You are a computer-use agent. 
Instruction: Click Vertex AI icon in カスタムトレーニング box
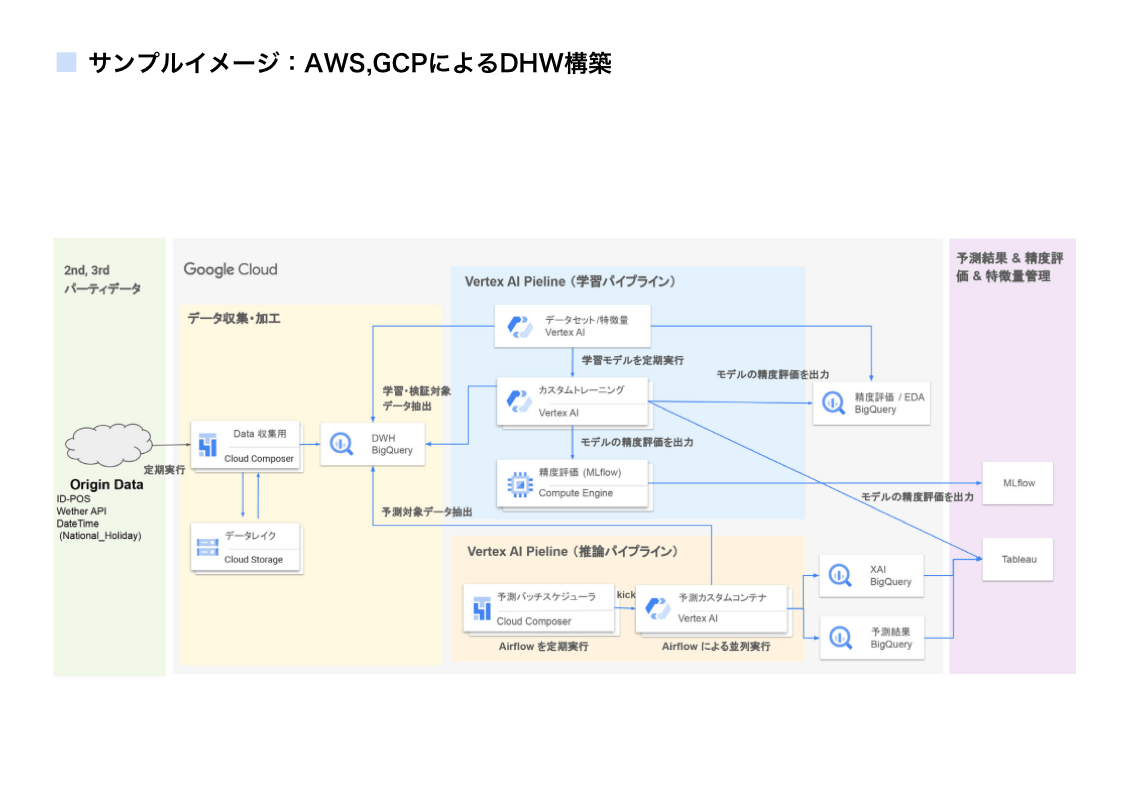pyautogui.click(x=519, y=401)
